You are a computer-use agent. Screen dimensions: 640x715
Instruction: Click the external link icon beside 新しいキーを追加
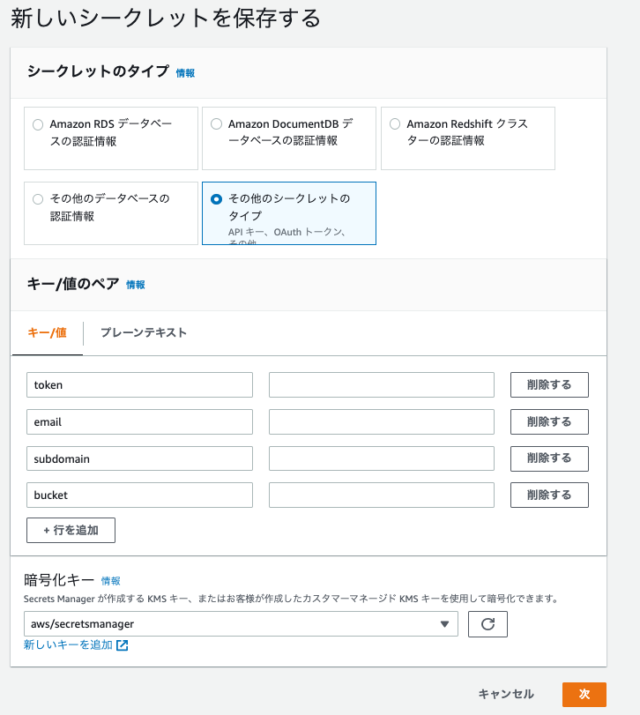click(122, 645)
